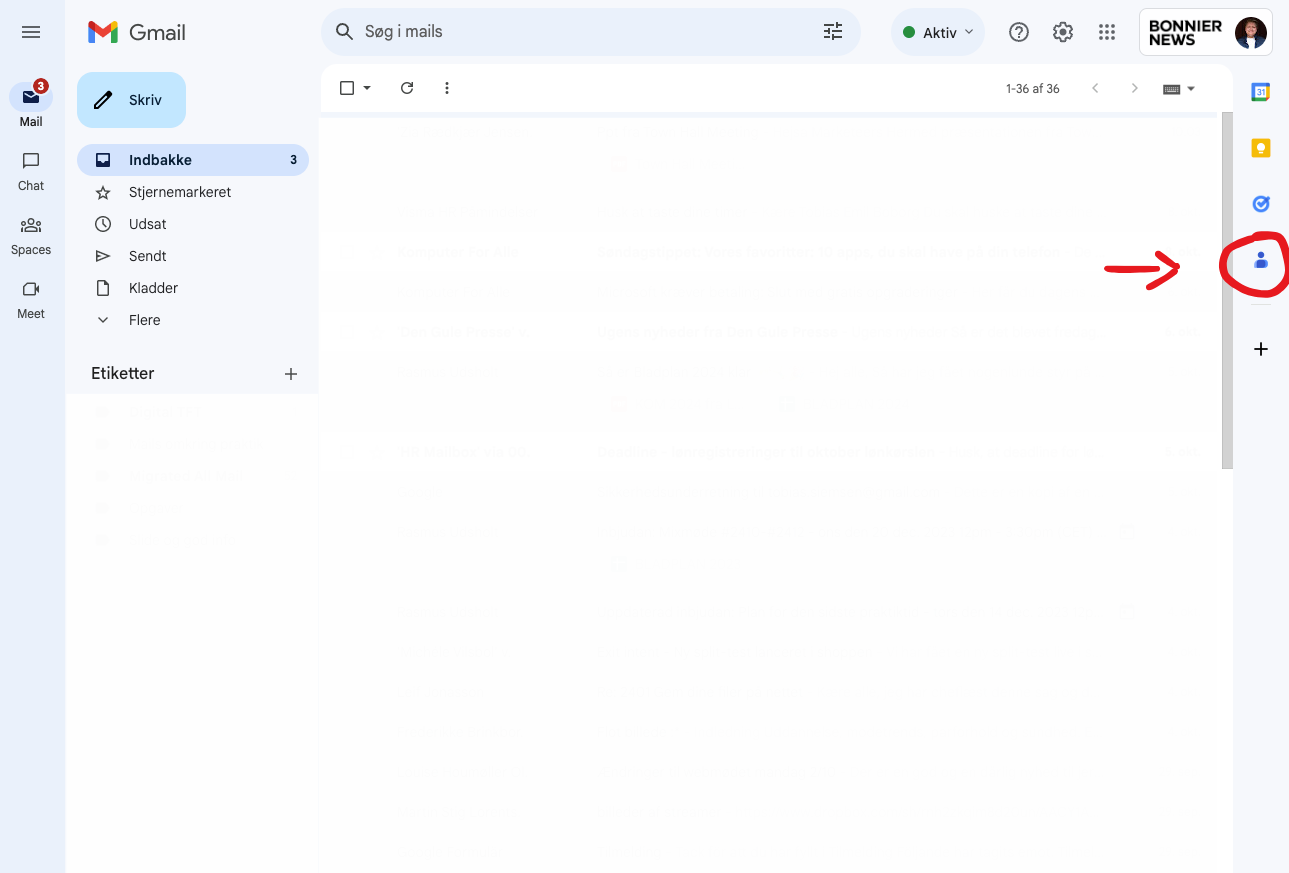Switch to Spaces in the left rail
This screenshot has width=1289, height=873.
tap(30, 234)
